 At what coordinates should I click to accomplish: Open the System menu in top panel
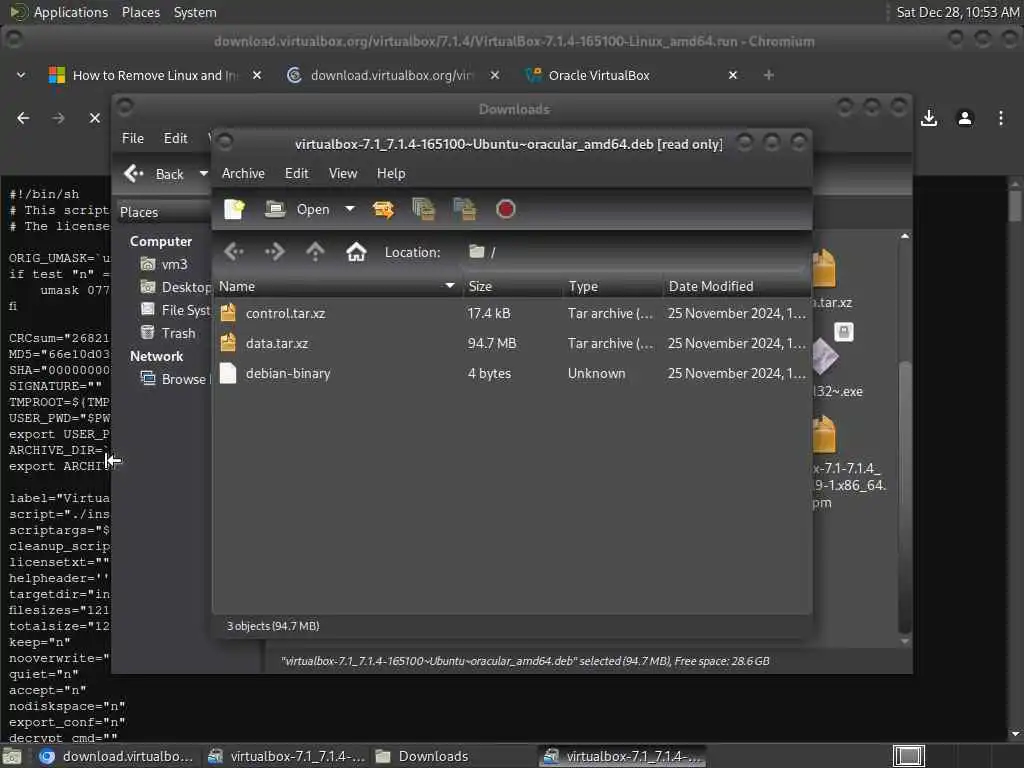tap(195, 12)
